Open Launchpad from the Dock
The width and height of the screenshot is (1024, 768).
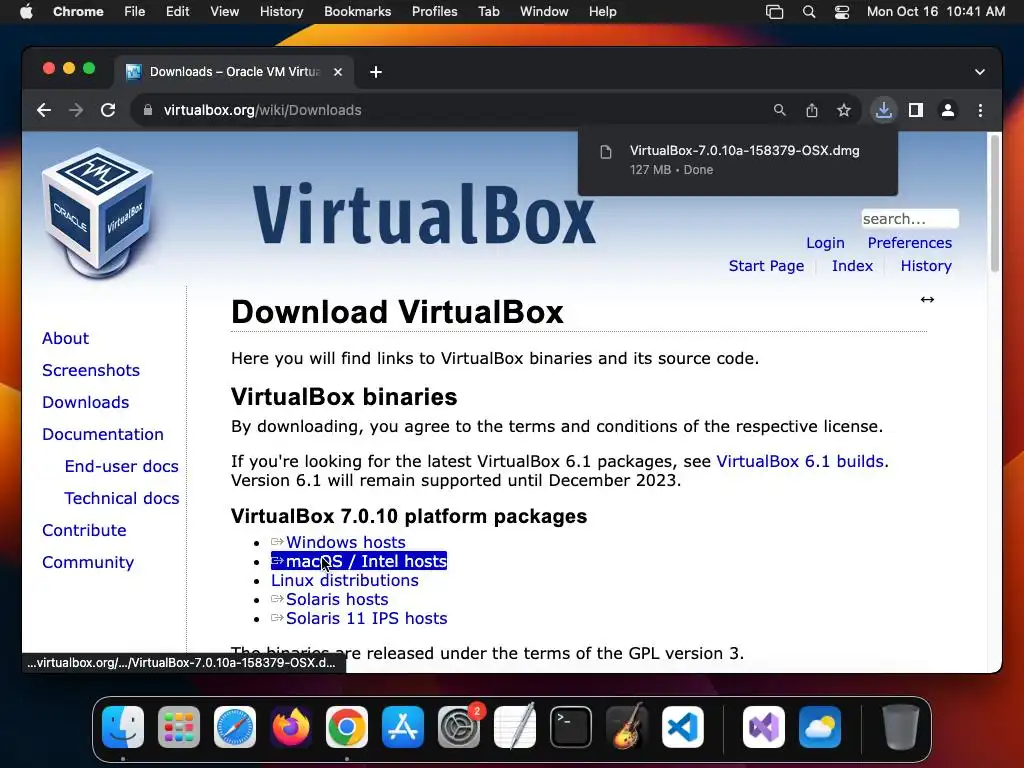(179, 727)
